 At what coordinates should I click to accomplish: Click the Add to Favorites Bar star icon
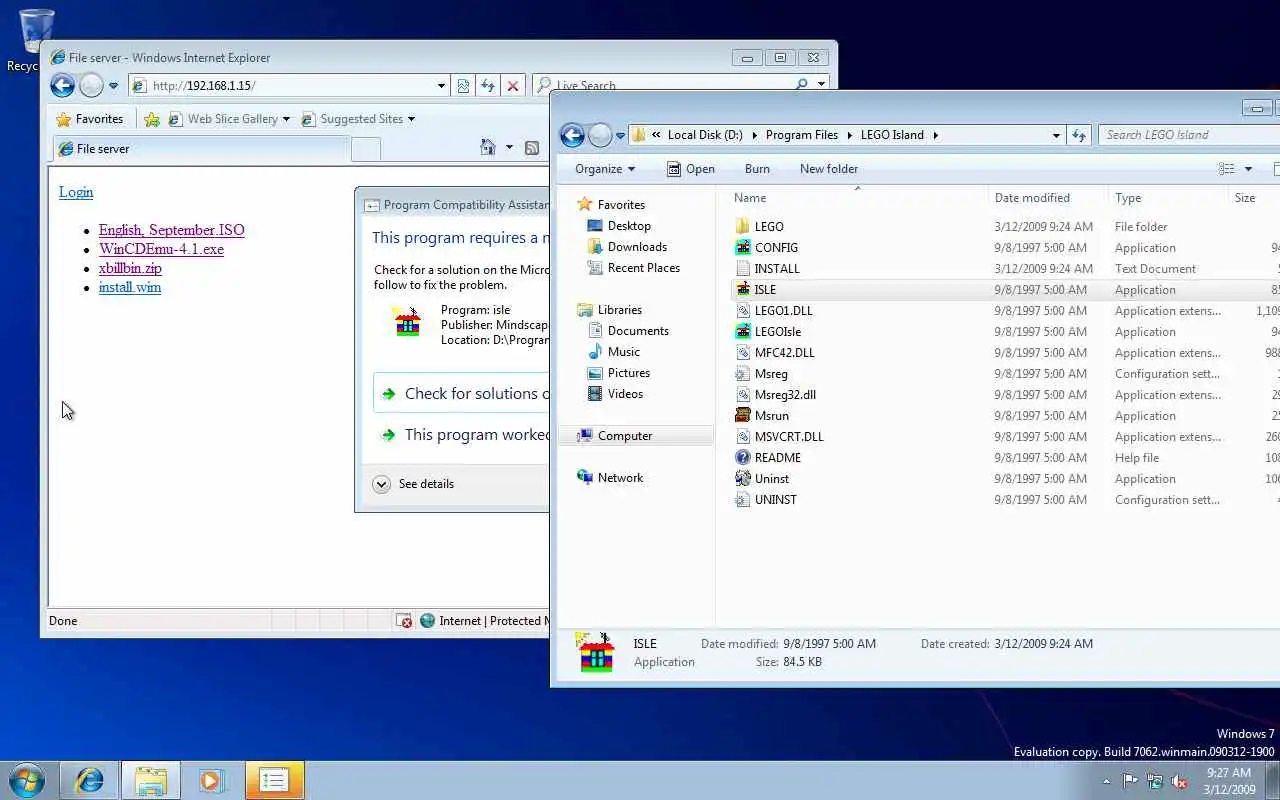click(x=152, y=119)
